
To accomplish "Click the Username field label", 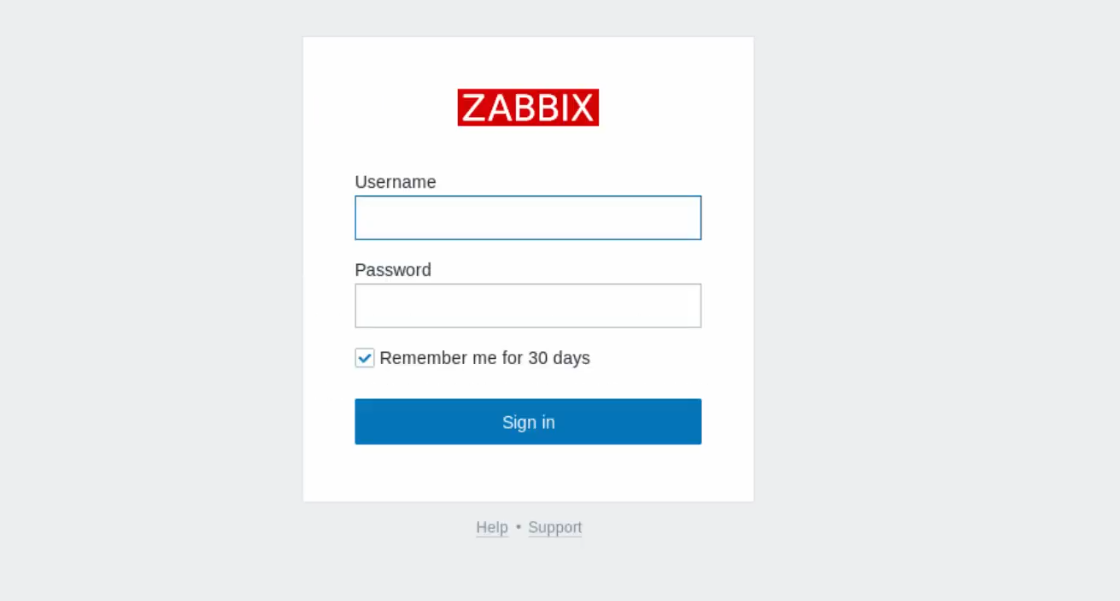I will tap(395, 182).
